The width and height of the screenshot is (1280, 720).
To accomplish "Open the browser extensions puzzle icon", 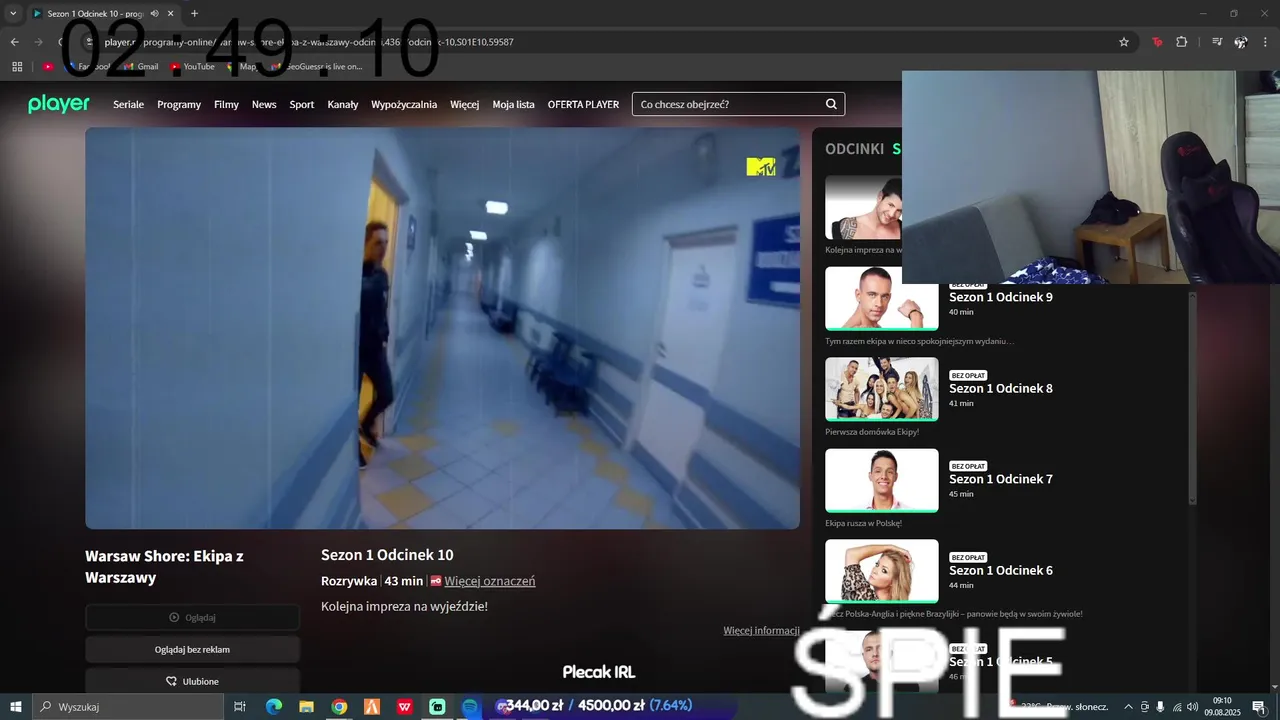I will pos(1182,42).
